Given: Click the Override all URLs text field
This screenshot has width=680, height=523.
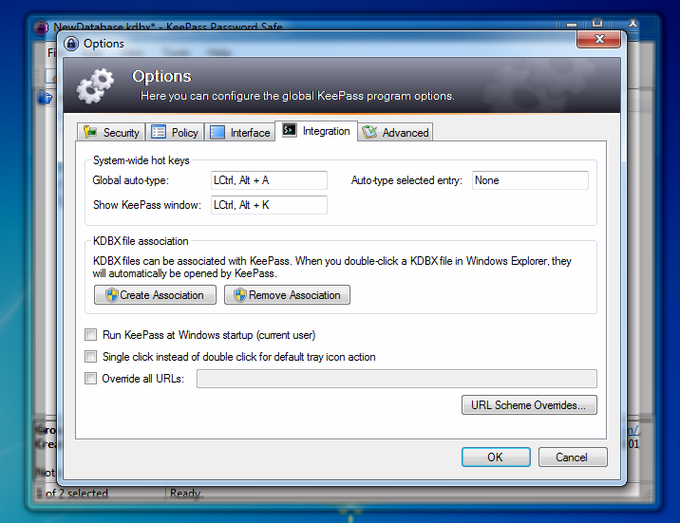Looking at the screenshot, I should 396,379.
